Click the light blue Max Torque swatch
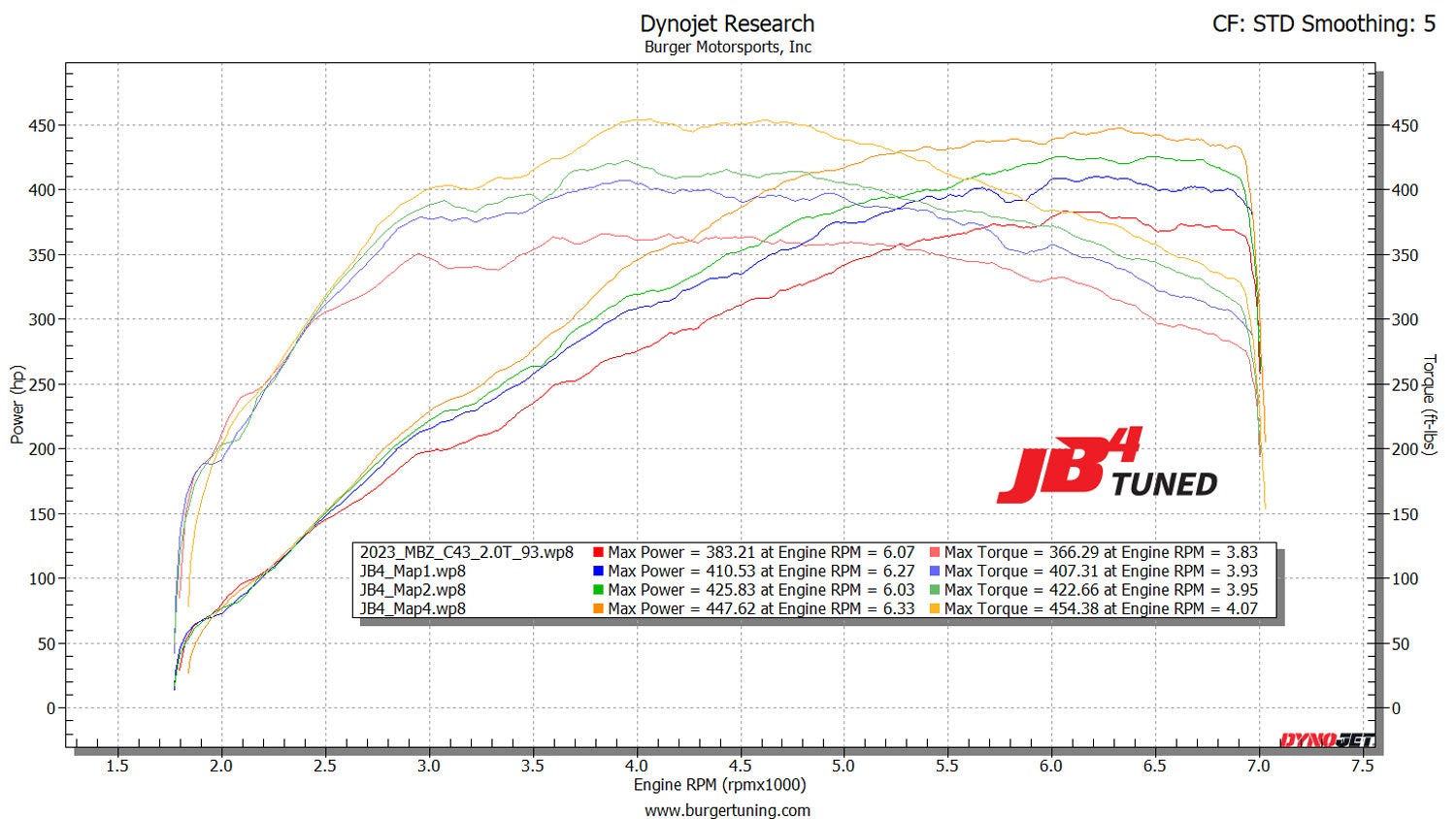This screenshot has height=819, width=1456. 934,572
